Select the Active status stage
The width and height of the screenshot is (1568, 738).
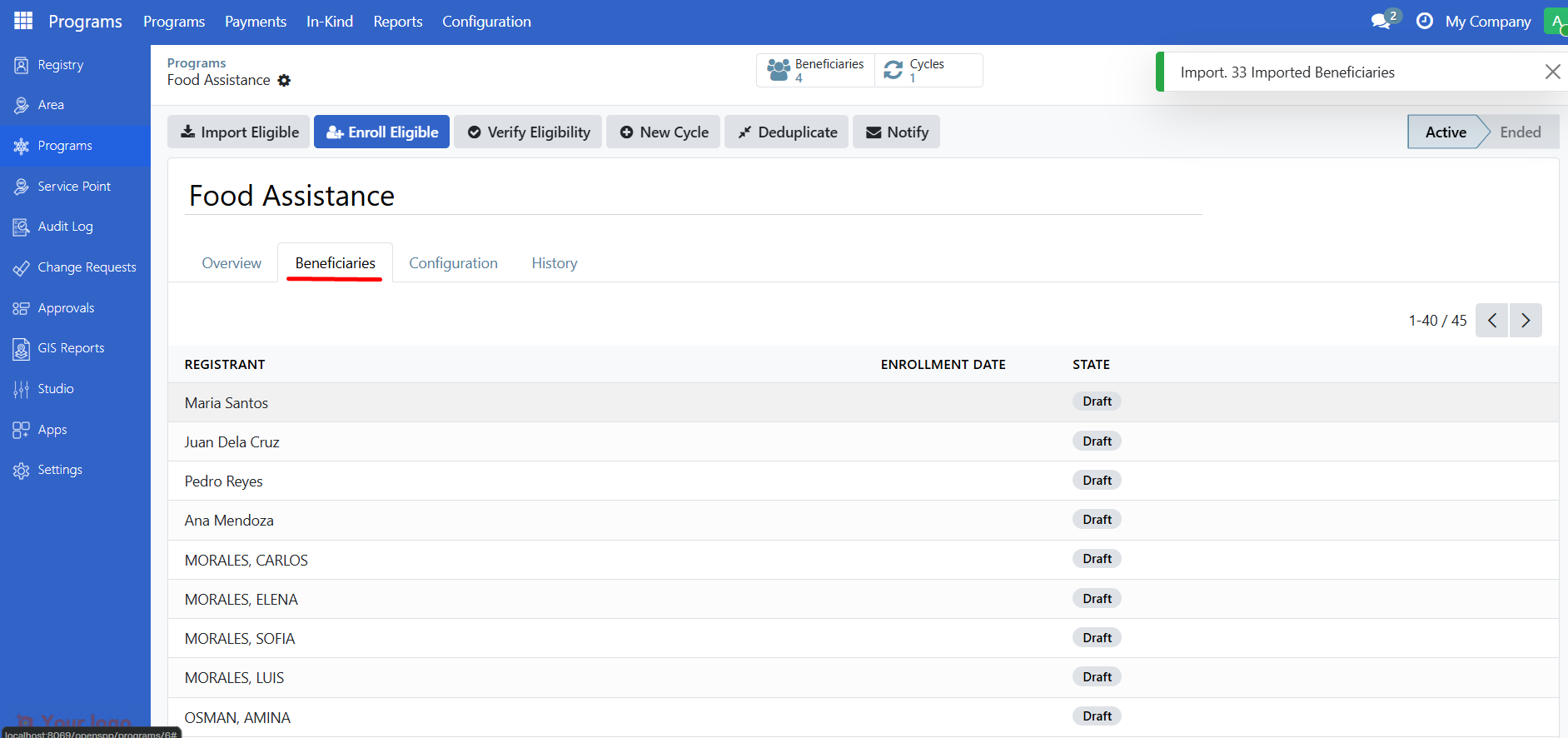[1445, 132]
